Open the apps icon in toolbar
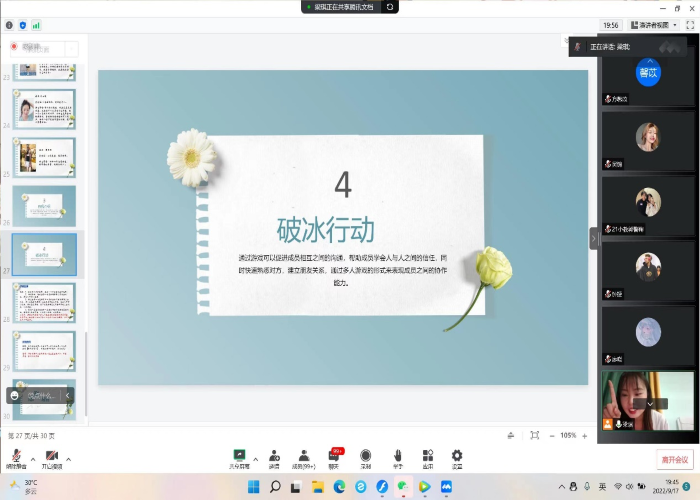Image resolution: width=700 pixels, height=500 pixels. click(x=427, y=456)
